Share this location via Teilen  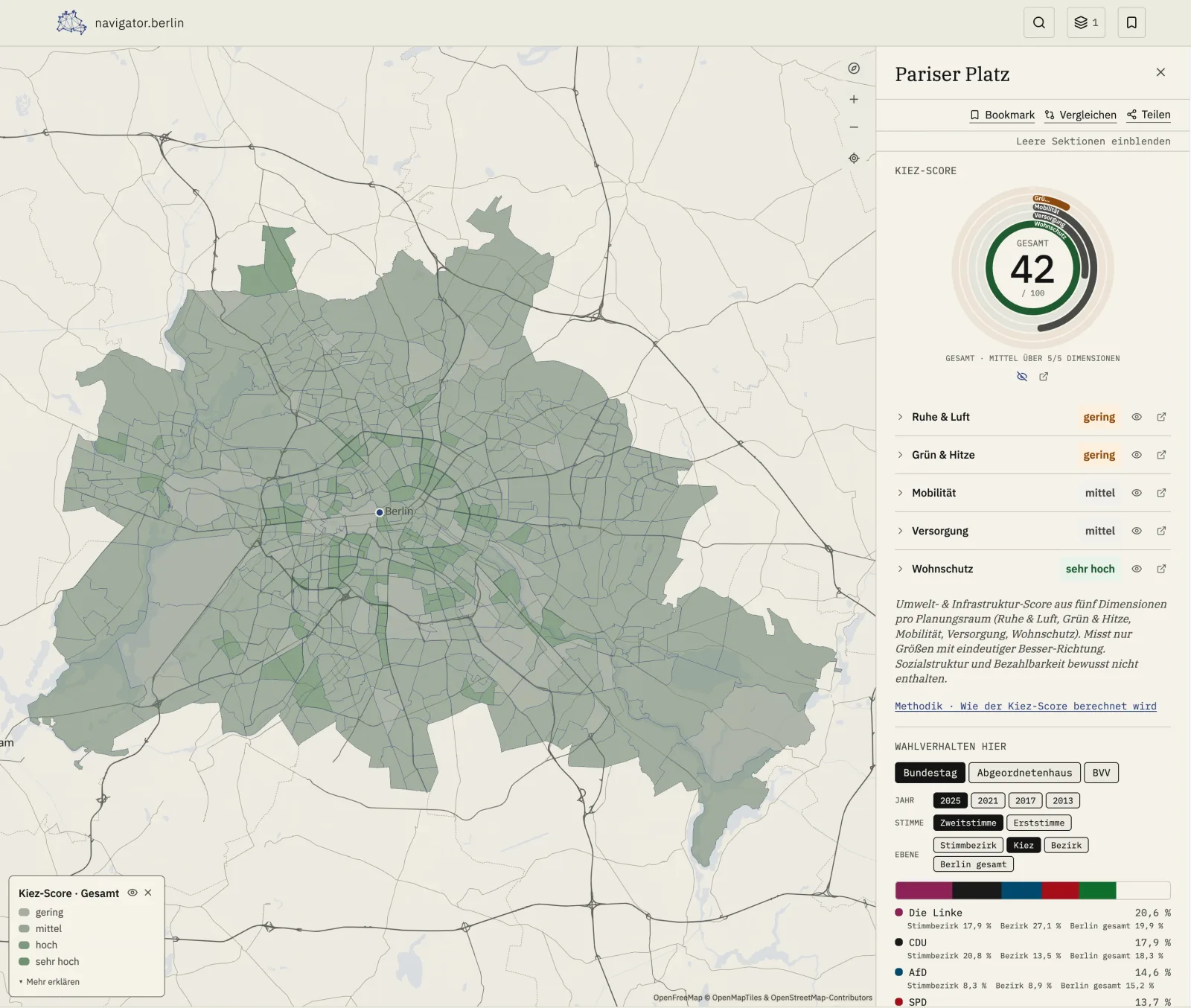[1149, 115]
